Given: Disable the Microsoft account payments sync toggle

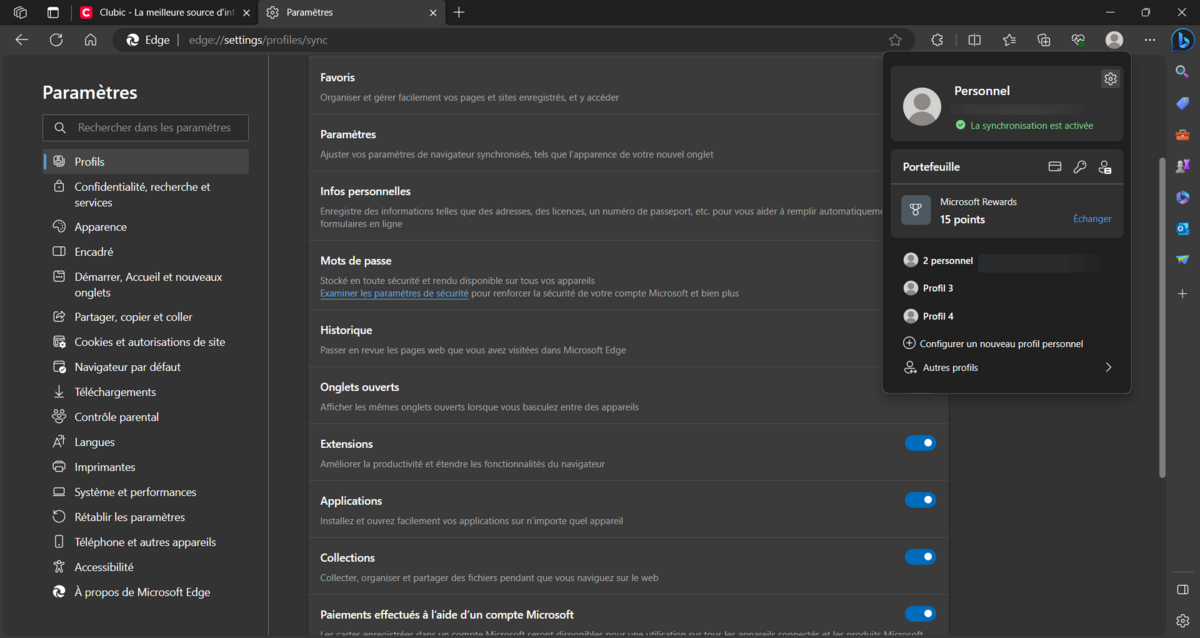Looking at the screenshot, I should pyautogui.click(x=920, y=614).
